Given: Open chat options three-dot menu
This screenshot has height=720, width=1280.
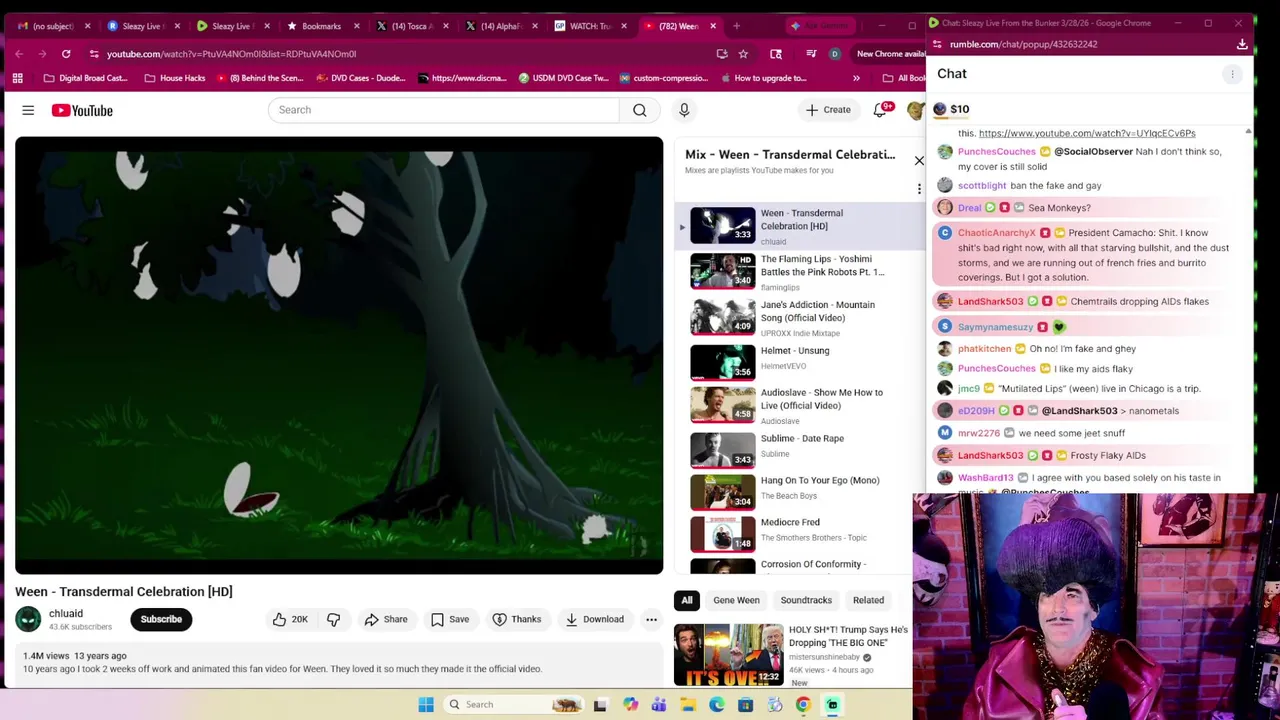Looking at the screenshot, I should pyautogui.click(x=1232, y=74).
